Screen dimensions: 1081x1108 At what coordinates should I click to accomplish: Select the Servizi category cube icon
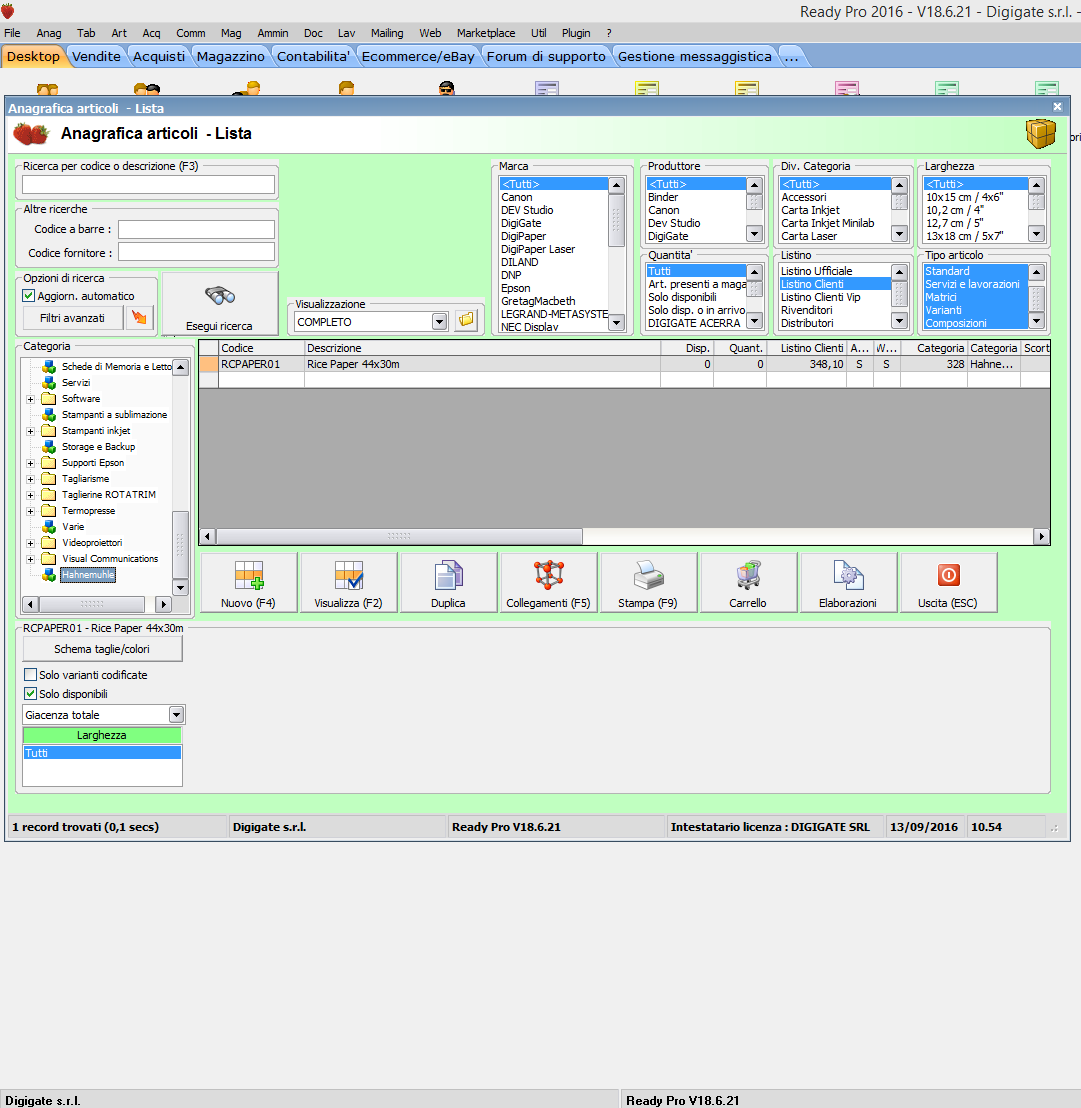49,382
